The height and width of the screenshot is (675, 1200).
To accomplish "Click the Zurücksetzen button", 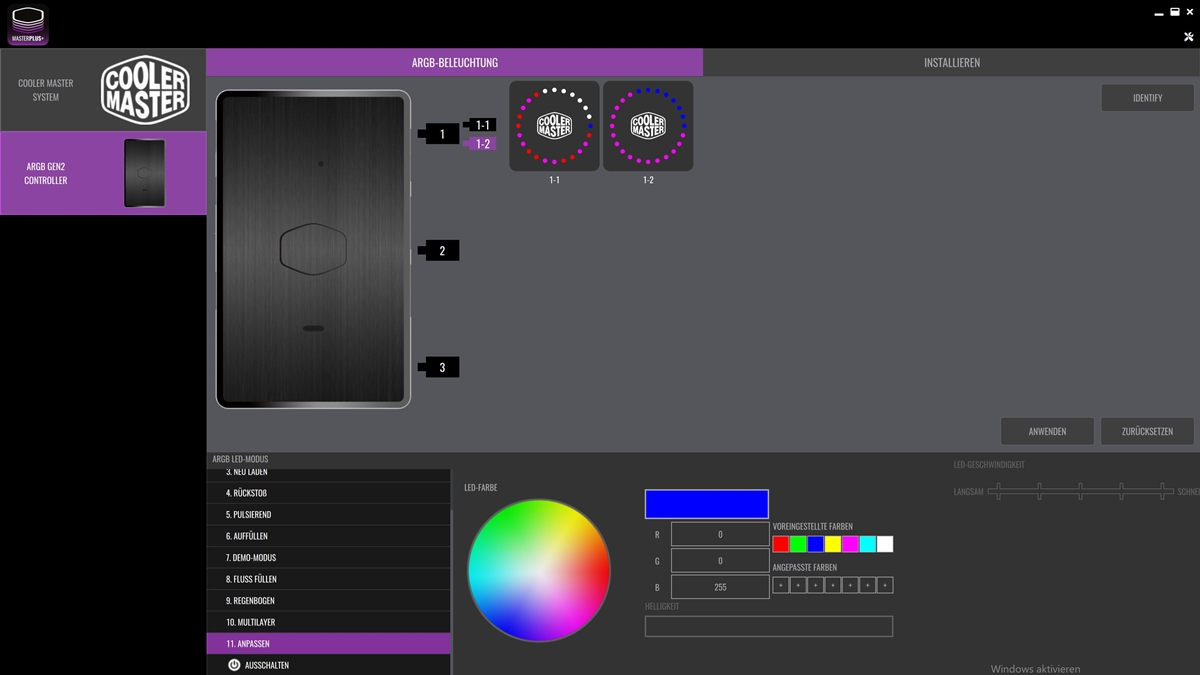I will coord(1147,431).
